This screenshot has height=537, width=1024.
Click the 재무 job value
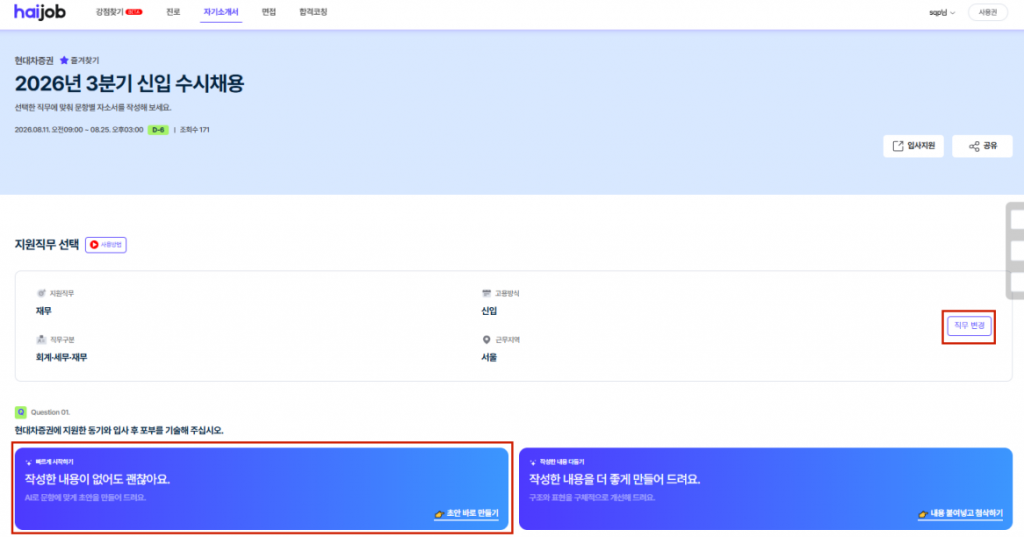coord(44,311)
